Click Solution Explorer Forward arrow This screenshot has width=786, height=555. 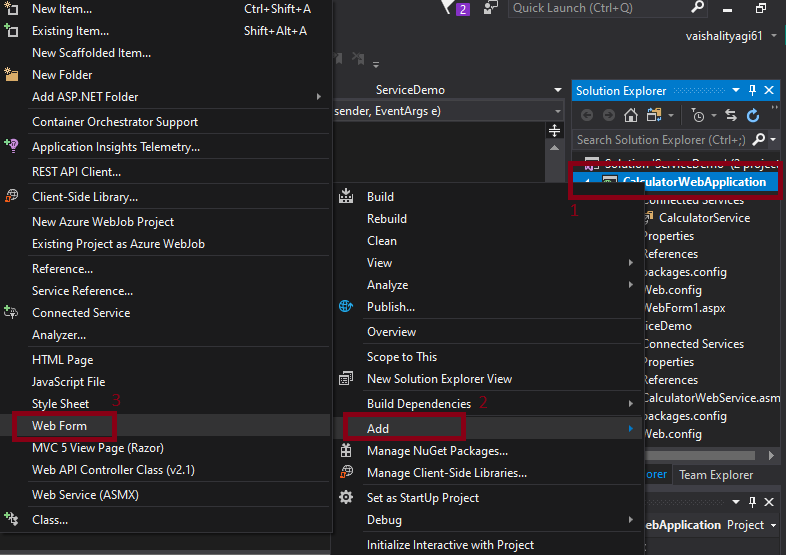[x=609, y=116]
